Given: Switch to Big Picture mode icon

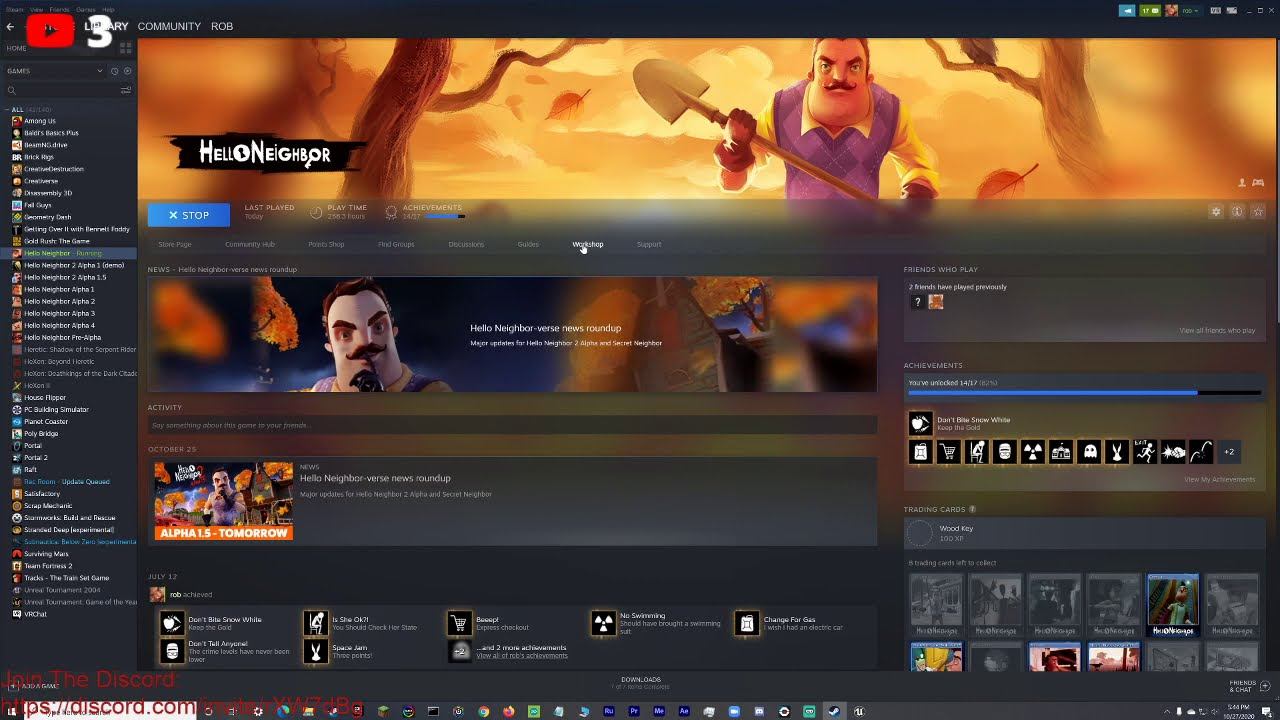Looking at the screenshot, I should 1231,11.
